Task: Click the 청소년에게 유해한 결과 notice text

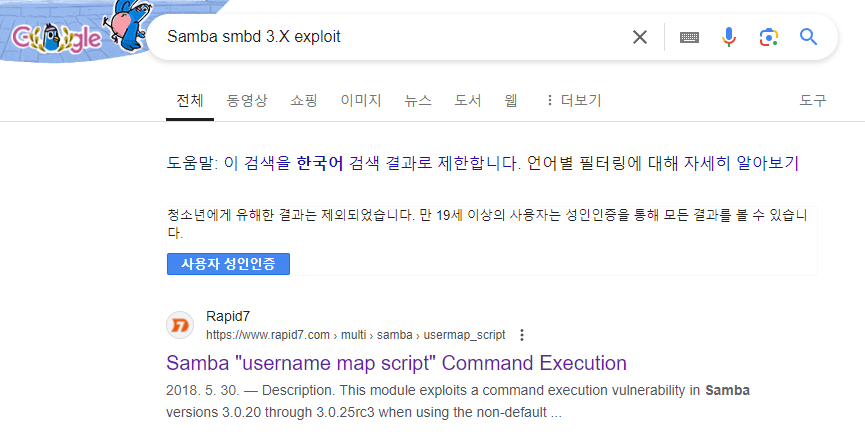Action: point(487,223)
